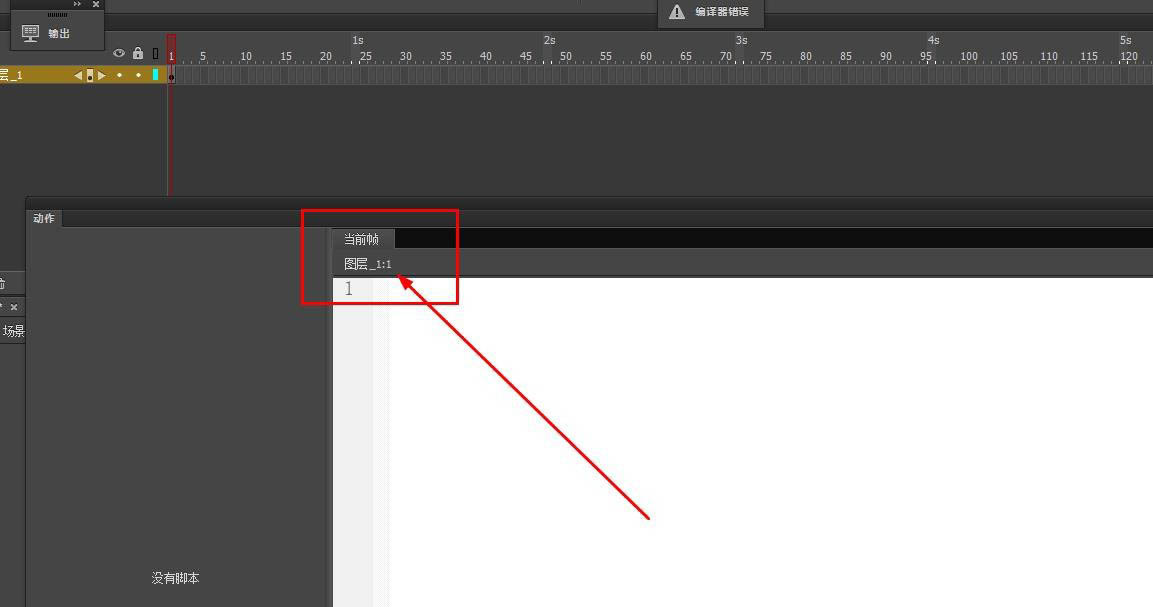The image size is (1153, 607).
Task: Click line number 1 in the gutter
Action: click(x=349, y=289)
